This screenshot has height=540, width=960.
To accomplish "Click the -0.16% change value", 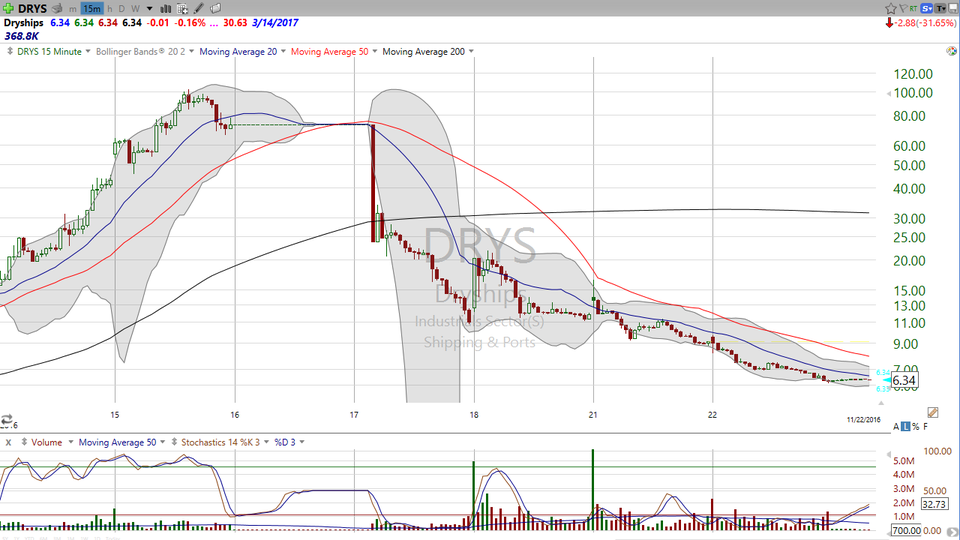I will click(x=190, y=23).
